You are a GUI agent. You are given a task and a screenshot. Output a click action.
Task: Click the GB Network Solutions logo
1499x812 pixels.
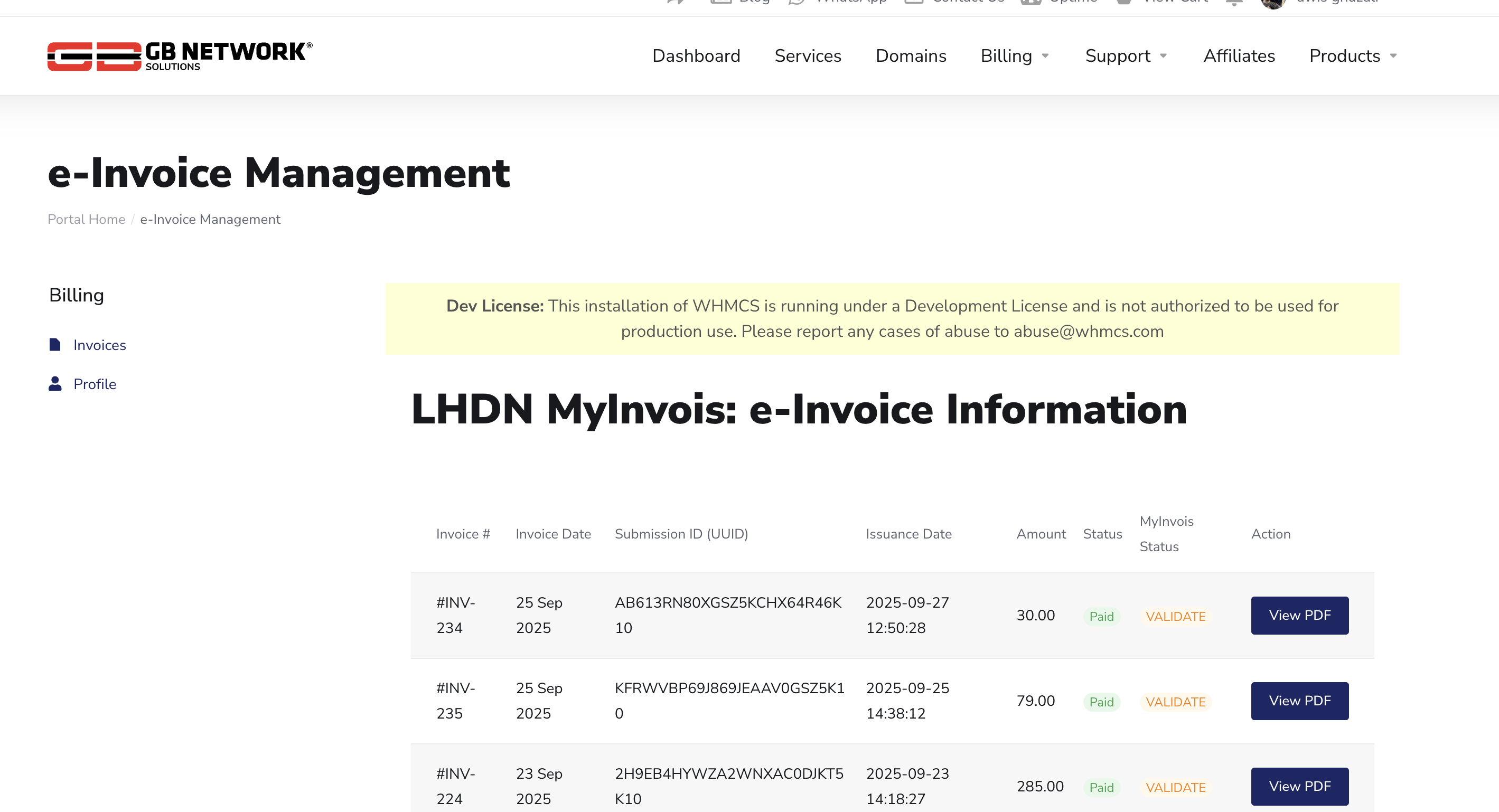(x=180, y=56)
